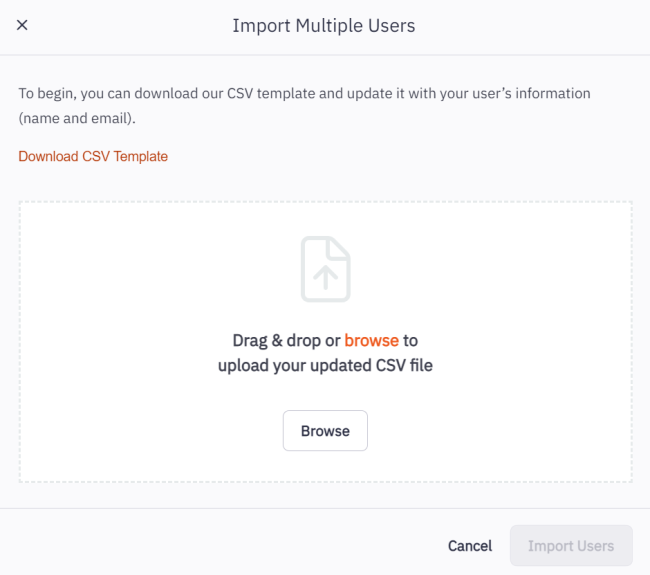Screen dimensions: 650x575
Task: Click the 'CSV template' words in the instructions
Action: 281,93
